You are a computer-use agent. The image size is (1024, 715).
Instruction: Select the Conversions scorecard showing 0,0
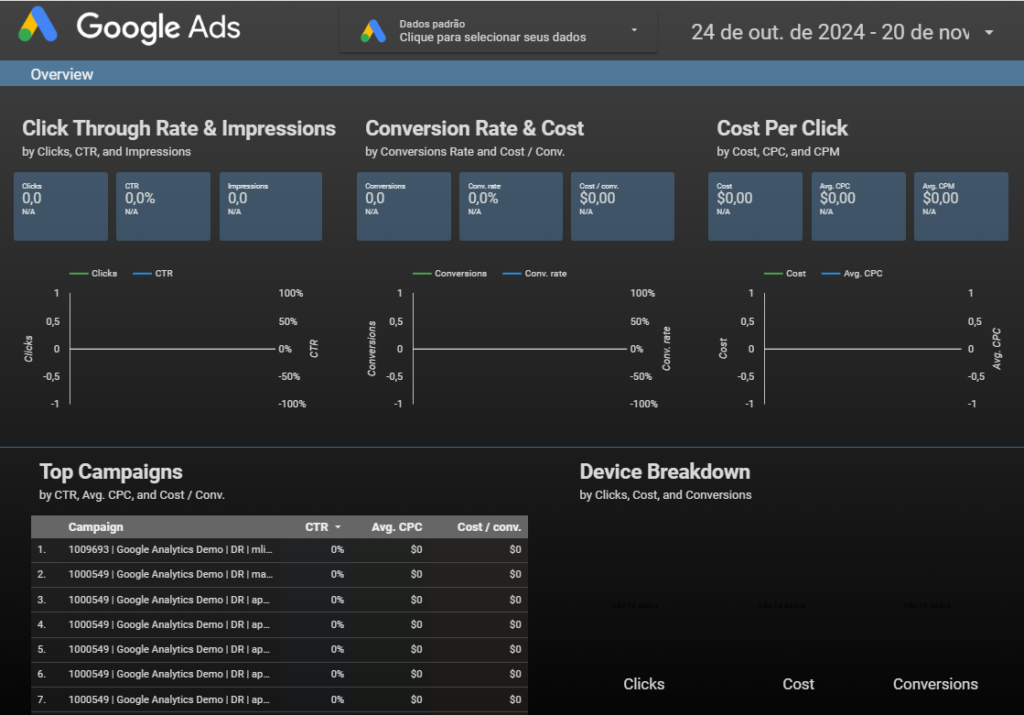pyautogui.click(x=404, y=206)
